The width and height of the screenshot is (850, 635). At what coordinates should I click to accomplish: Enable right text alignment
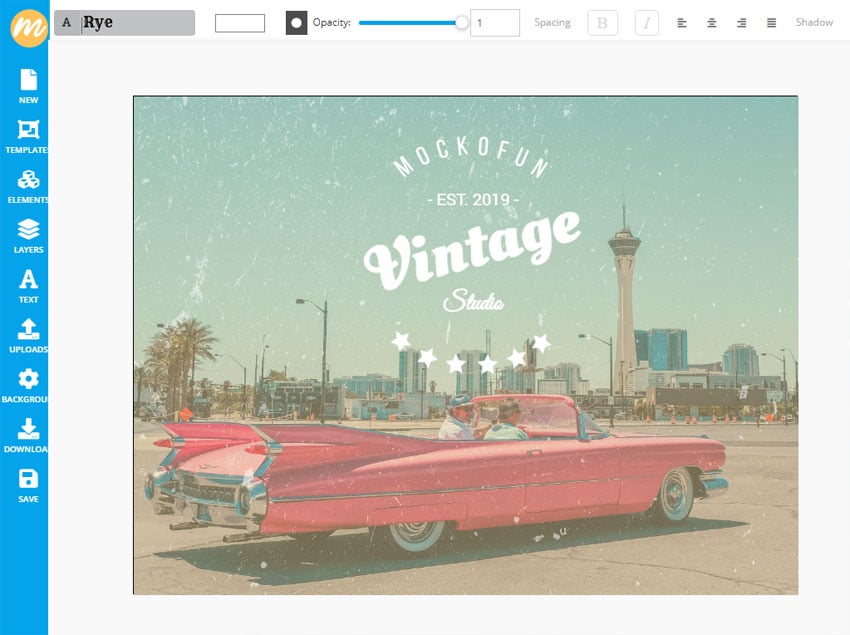click(x=739, y=21)
